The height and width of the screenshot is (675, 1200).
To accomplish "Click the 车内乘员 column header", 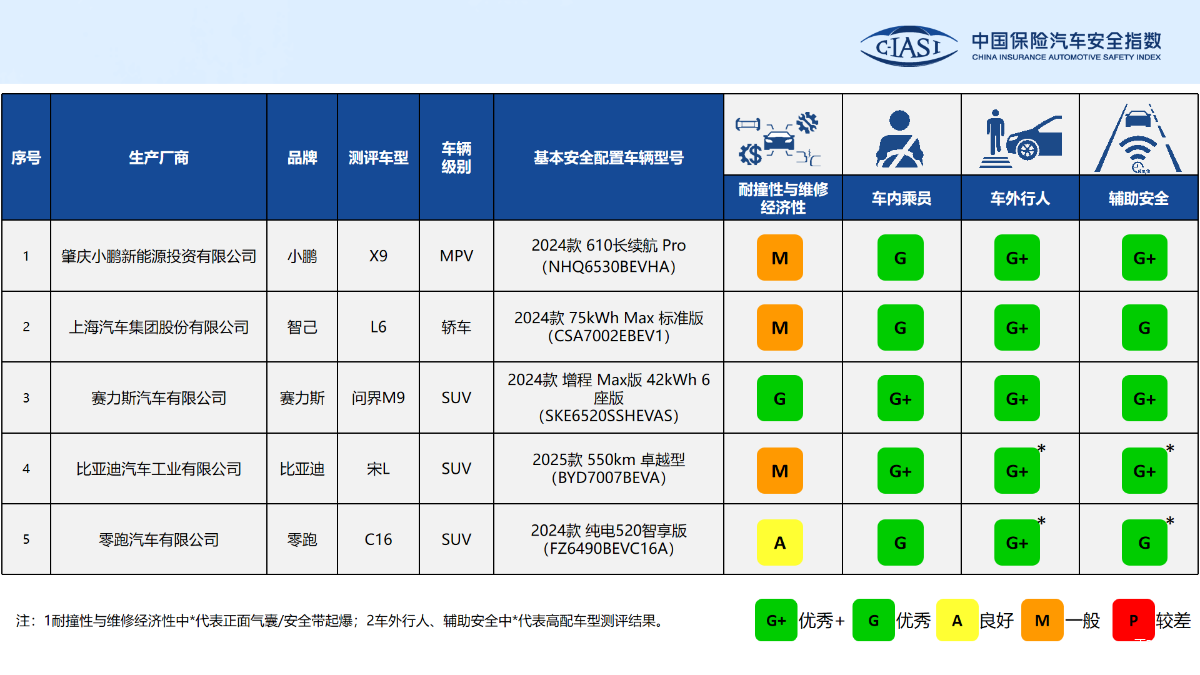I will 901,199.
